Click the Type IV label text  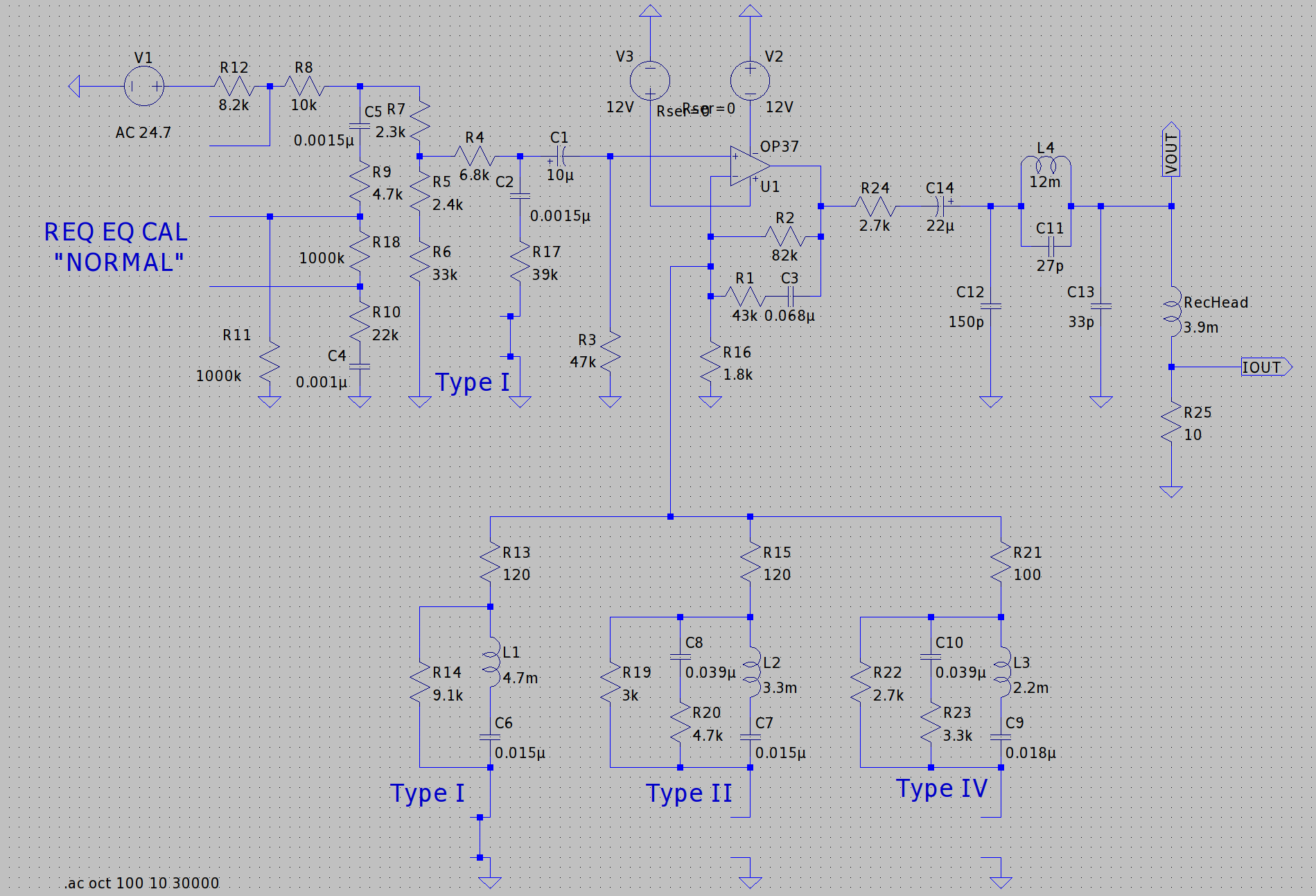coord(941,789)
